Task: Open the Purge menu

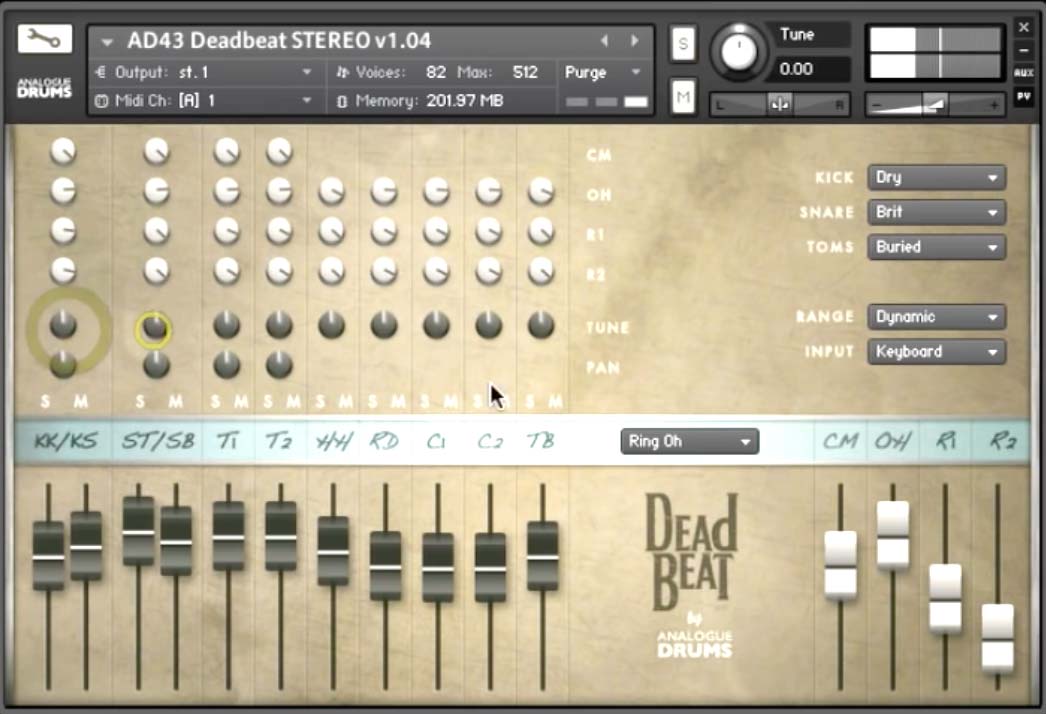Action: coord(603,72)
